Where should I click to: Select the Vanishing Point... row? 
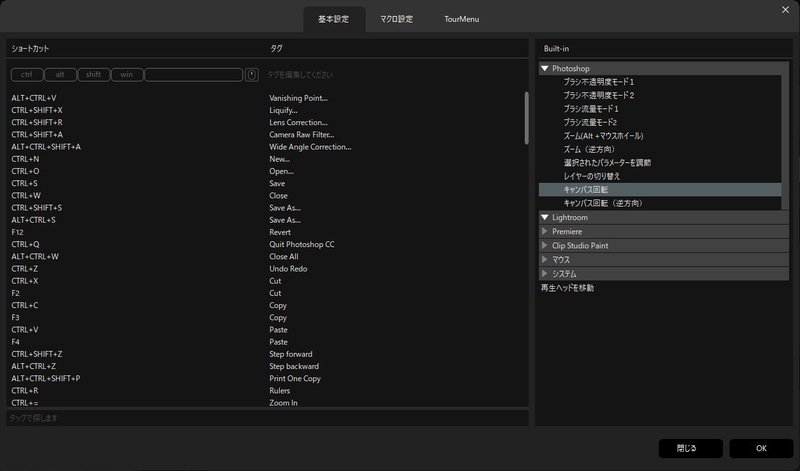pyautogui.click(x=265, y=98)
